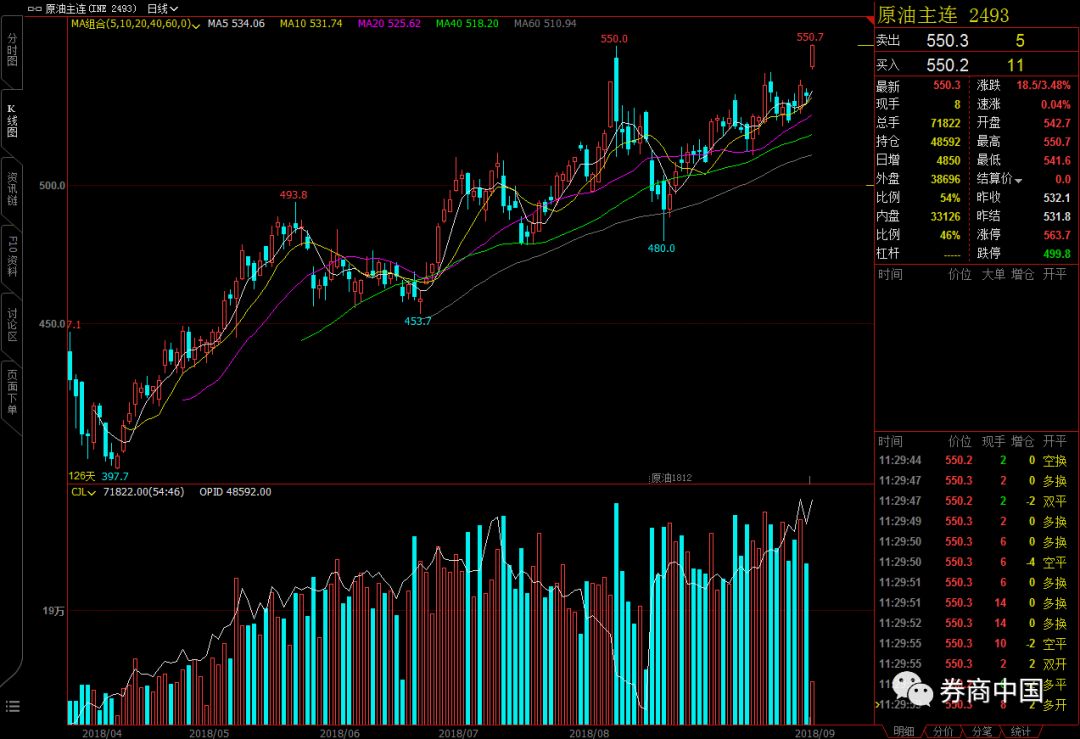
Task: Switch to the 分时图 side tab
Action: pyautogui.click(x=12, y=49)
